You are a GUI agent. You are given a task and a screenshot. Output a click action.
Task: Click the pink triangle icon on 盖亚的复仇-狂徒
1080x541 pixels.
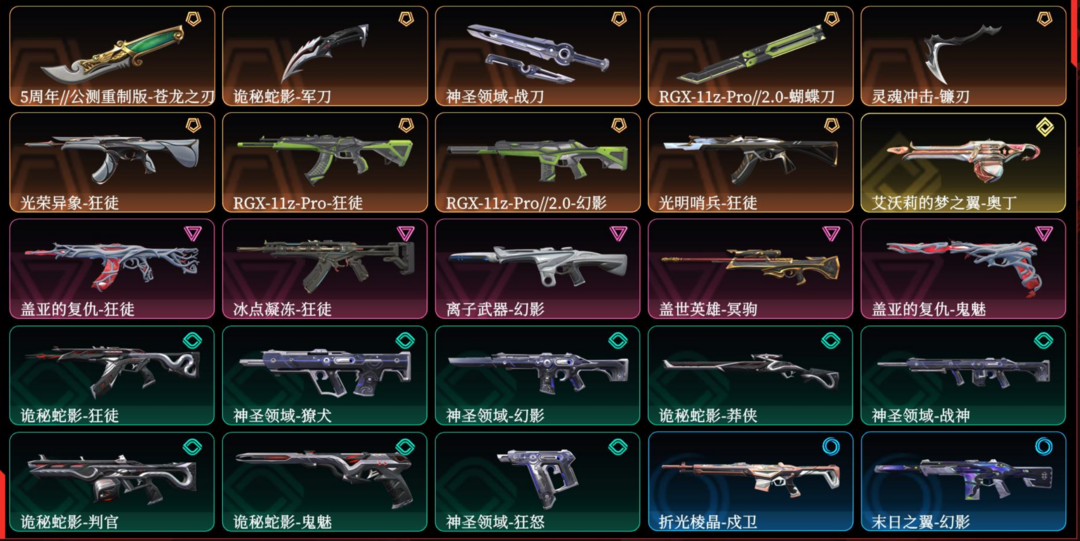click(x=193, y=233)
